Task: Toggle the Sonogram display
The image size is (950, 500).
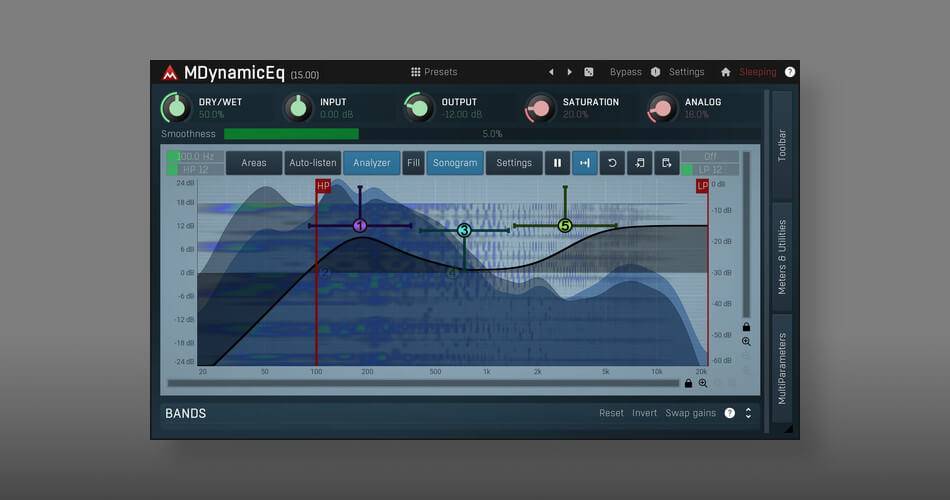Action: (455, 163)
